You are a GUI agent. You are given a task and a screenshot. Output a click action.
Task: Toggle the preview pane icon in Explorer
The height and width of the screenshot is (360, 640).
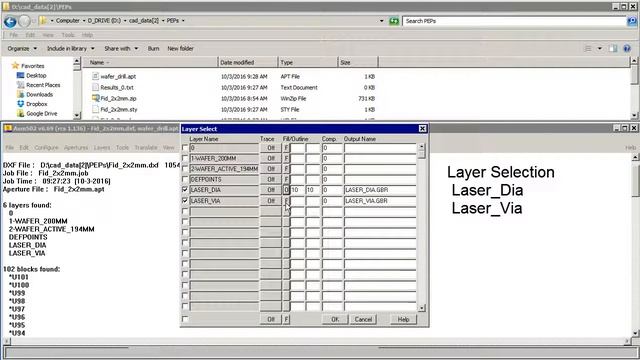(x=613, y=49)
